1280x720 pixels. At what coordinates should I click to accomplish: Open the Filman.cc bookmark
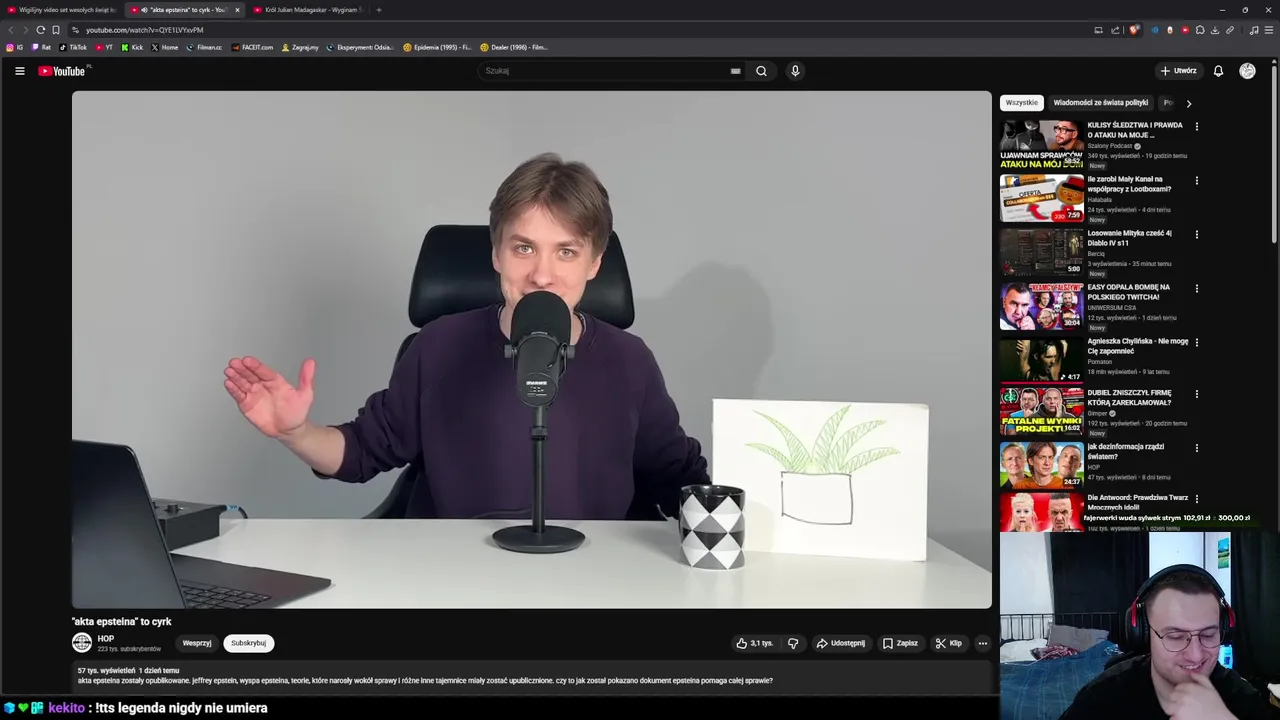tap(204, 47)
